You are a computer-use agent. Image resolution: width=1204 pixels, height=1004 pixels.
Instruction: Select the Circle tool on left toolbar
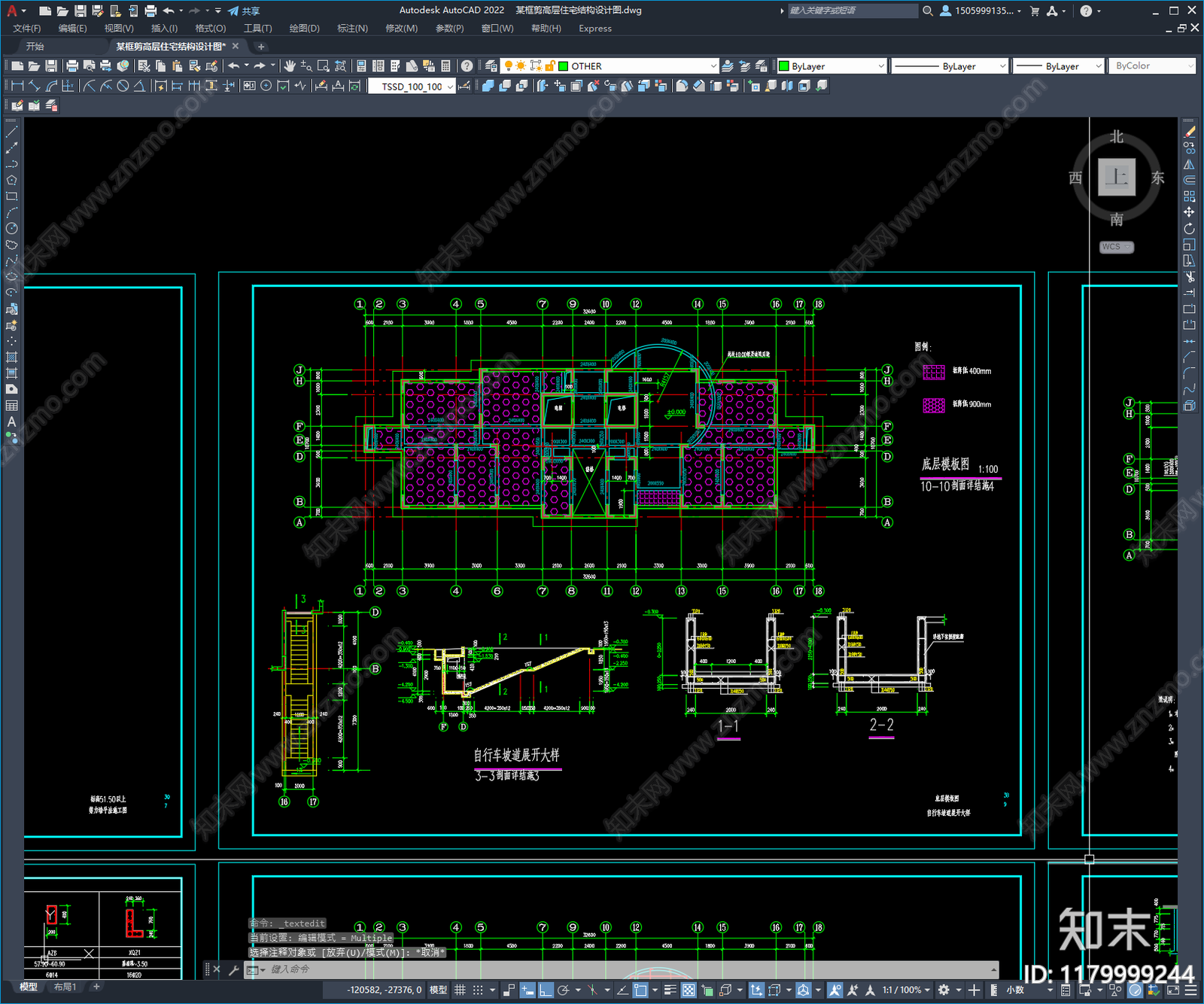click(11, 228)
